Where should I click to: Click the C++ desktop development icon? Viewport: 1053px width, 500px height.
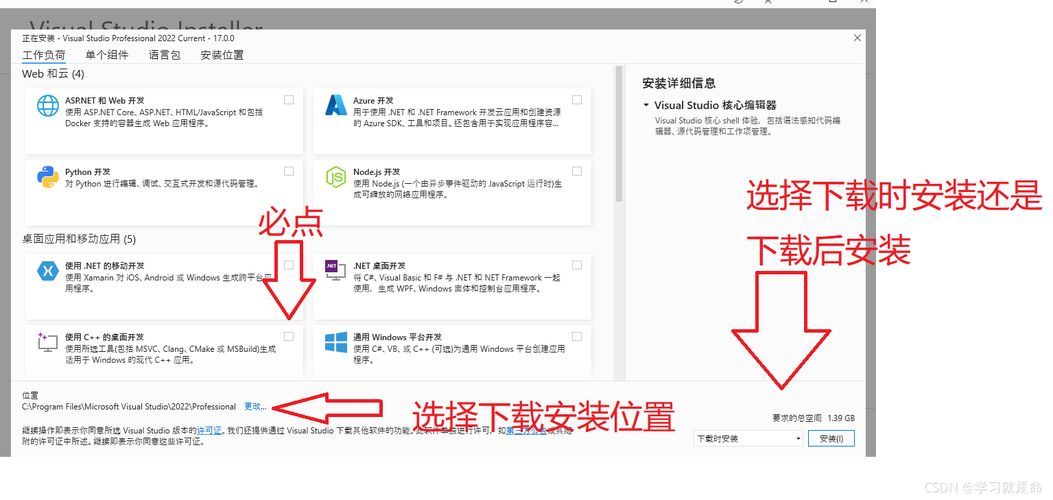pos(48,342)
